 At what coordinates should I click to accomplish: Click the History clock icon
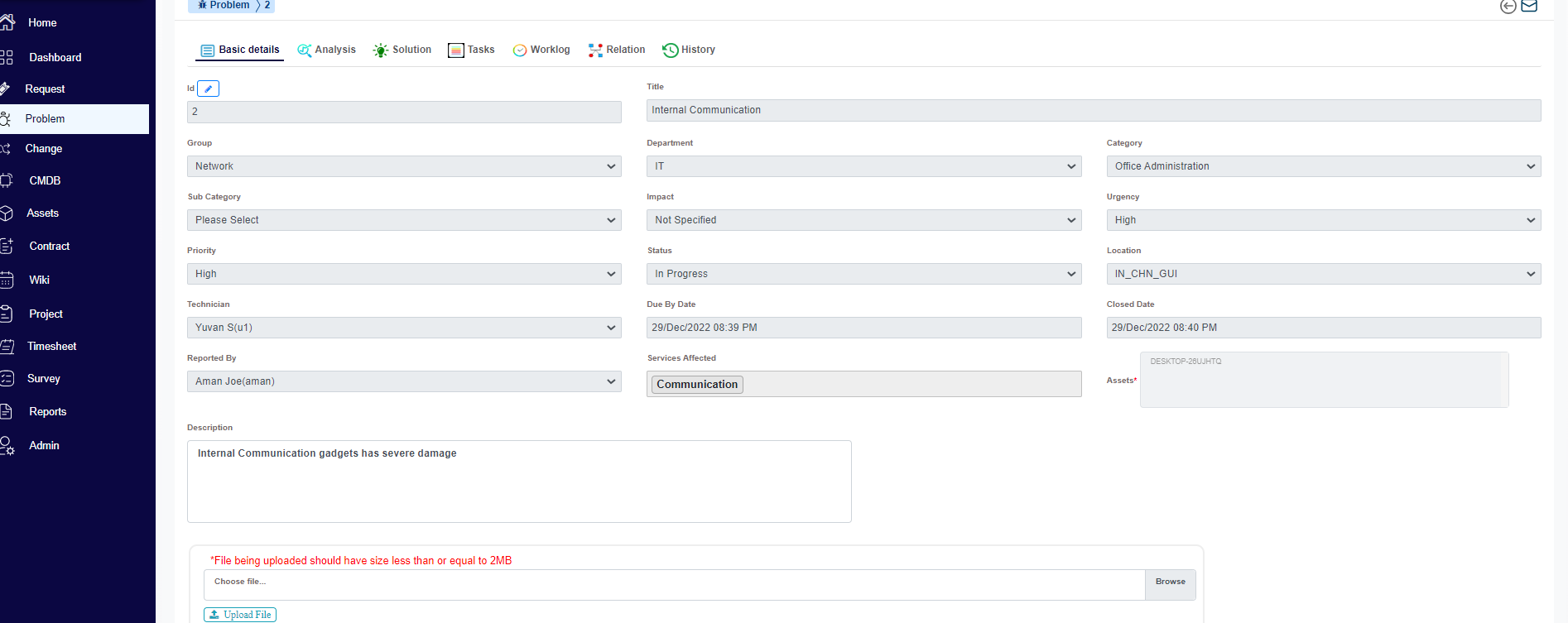pos(670,50)
